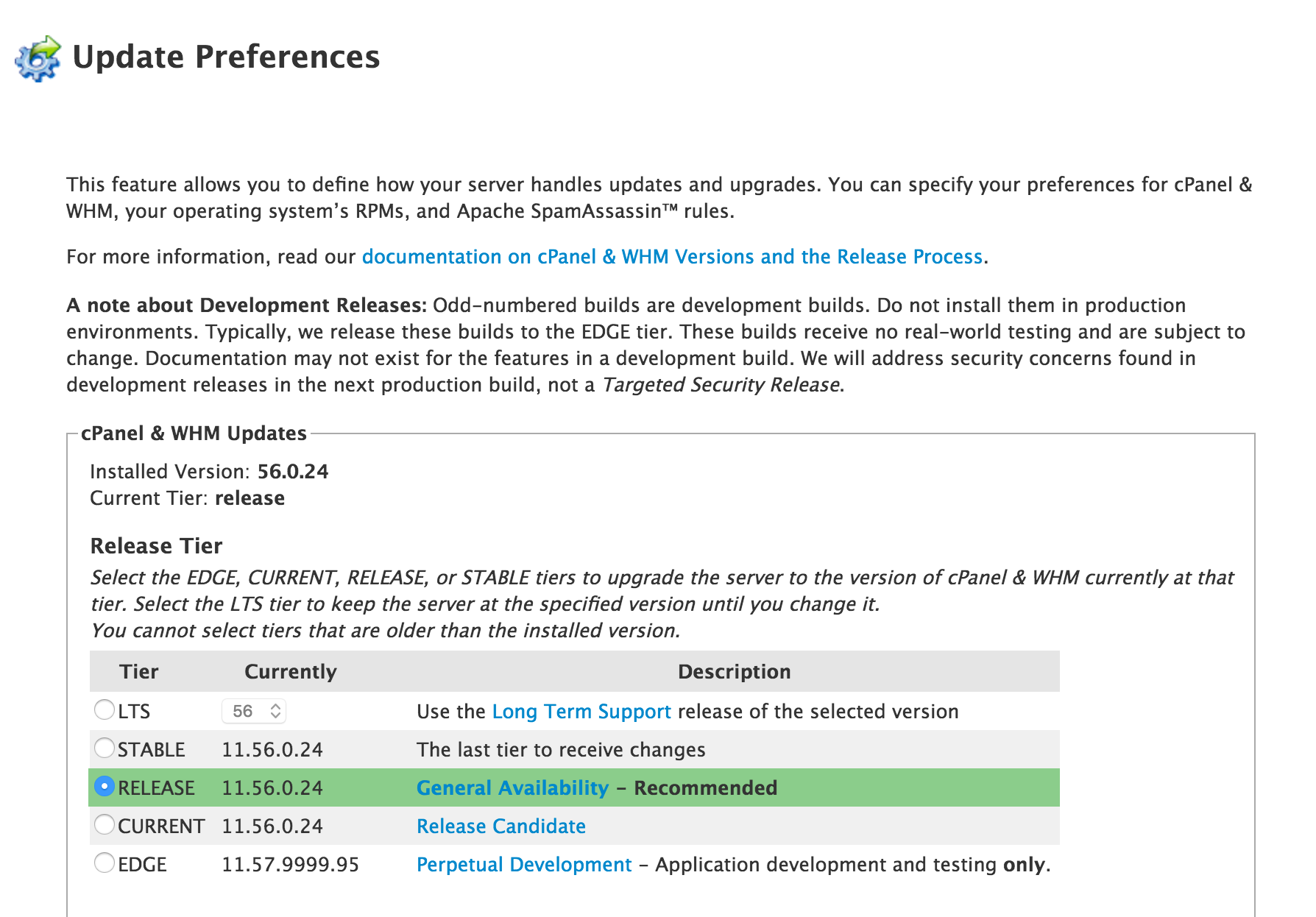
Task: Open the cPanel & WHM Versions documentation link
Action: (672, 257)
